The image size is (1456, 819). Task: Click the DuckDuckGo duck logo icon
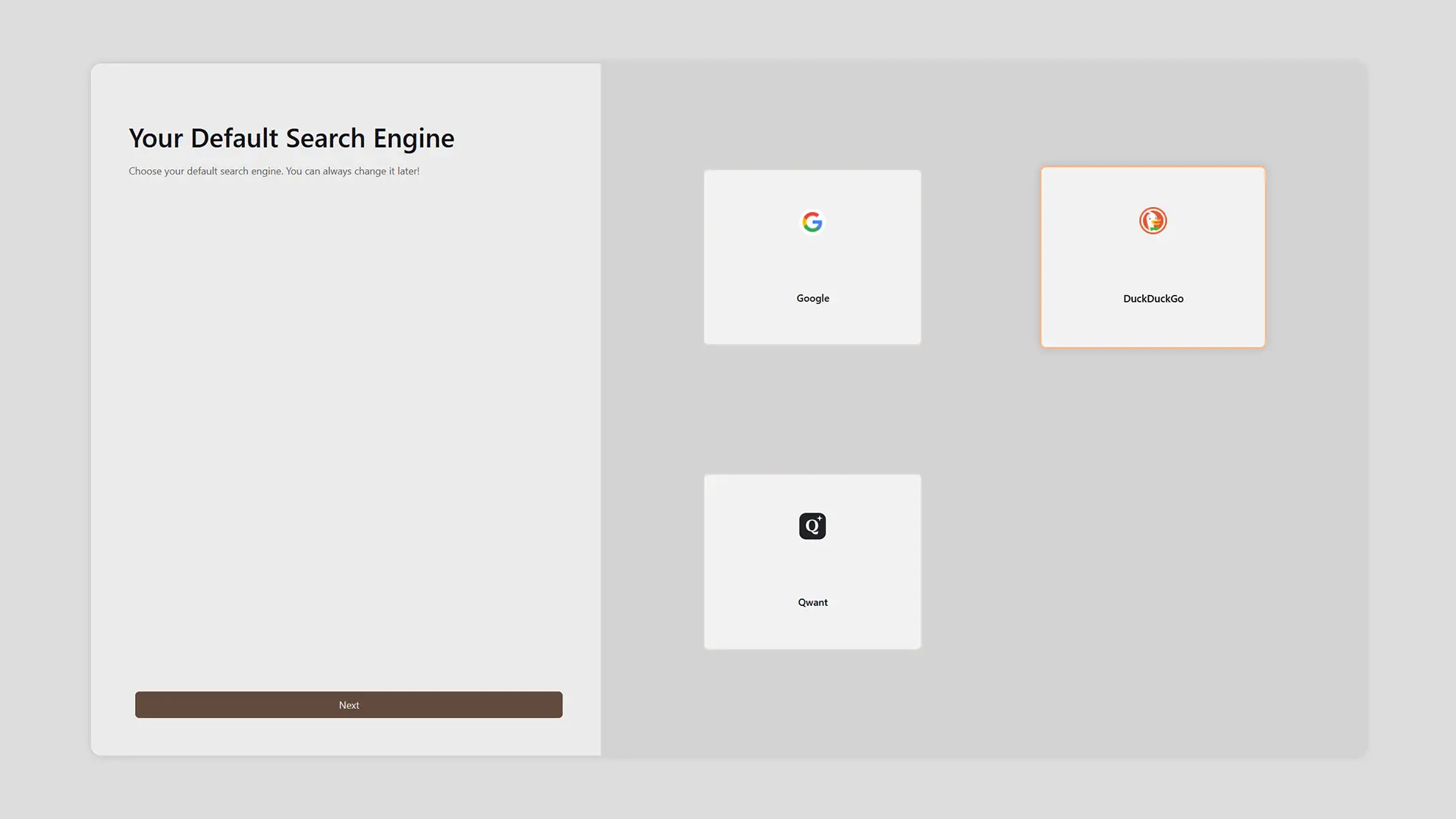click(x=1153, y=221)
